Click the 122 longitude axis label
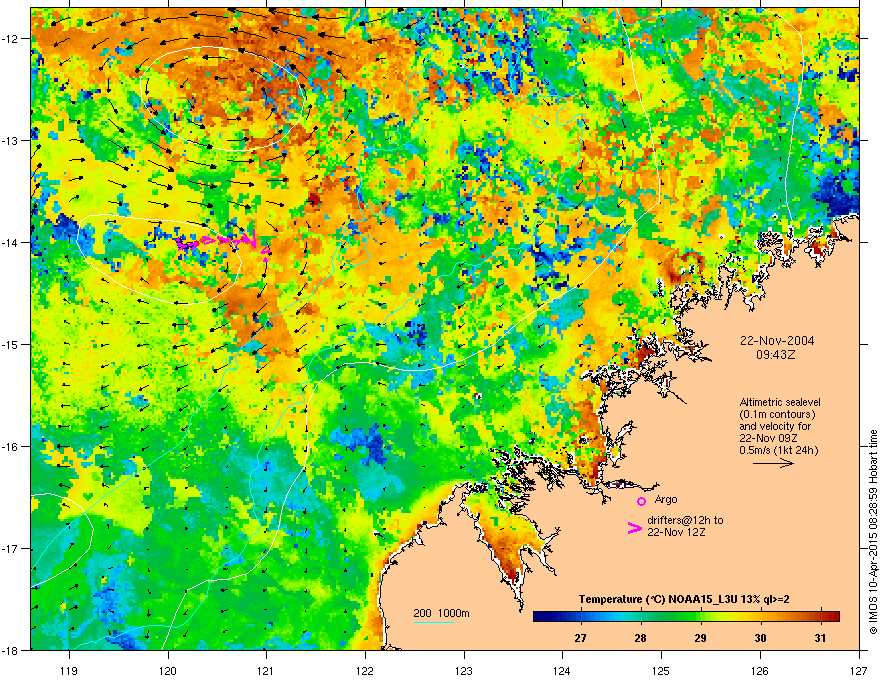This screenshot has width=880, height=680. pyautogui.click(x=365, y=670)
